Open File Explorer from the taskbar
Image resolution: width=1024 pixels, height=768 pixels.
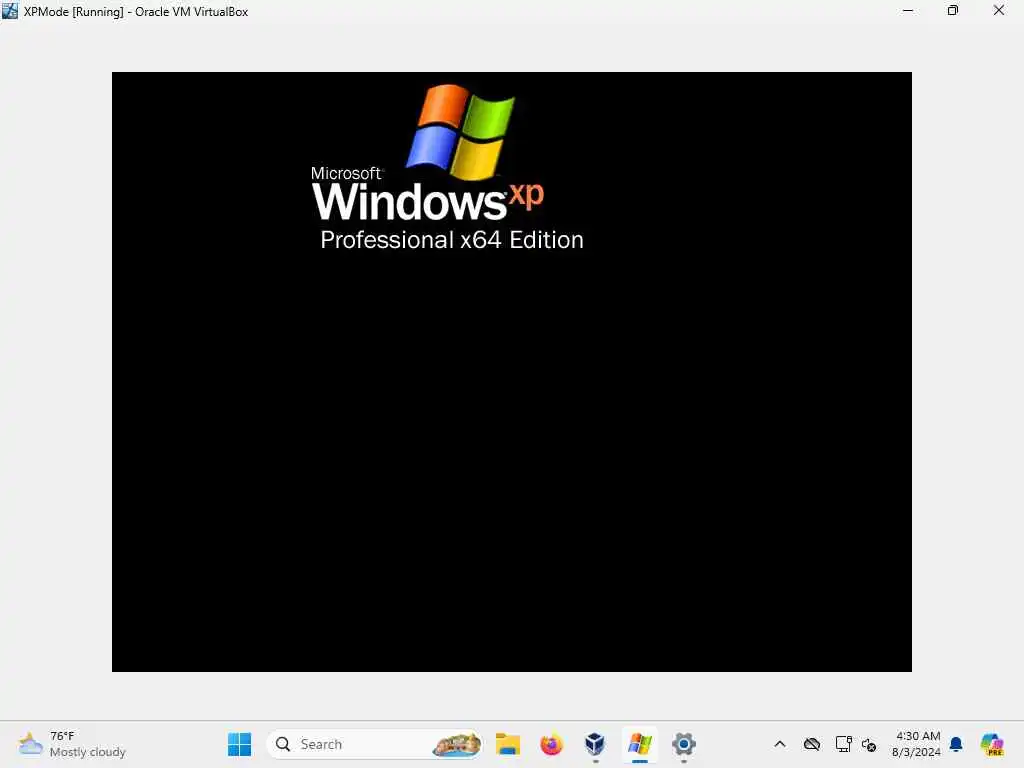pyautogui.click(x=507, y=744)
